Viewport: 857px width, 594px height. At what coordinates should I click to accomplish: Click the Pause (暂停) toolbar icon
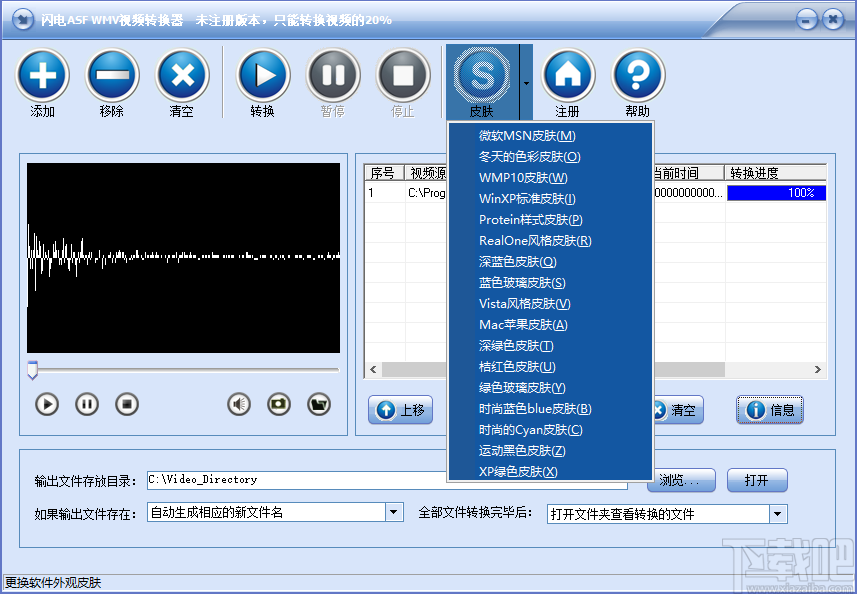pyautogui.click(x=333, y=75)
